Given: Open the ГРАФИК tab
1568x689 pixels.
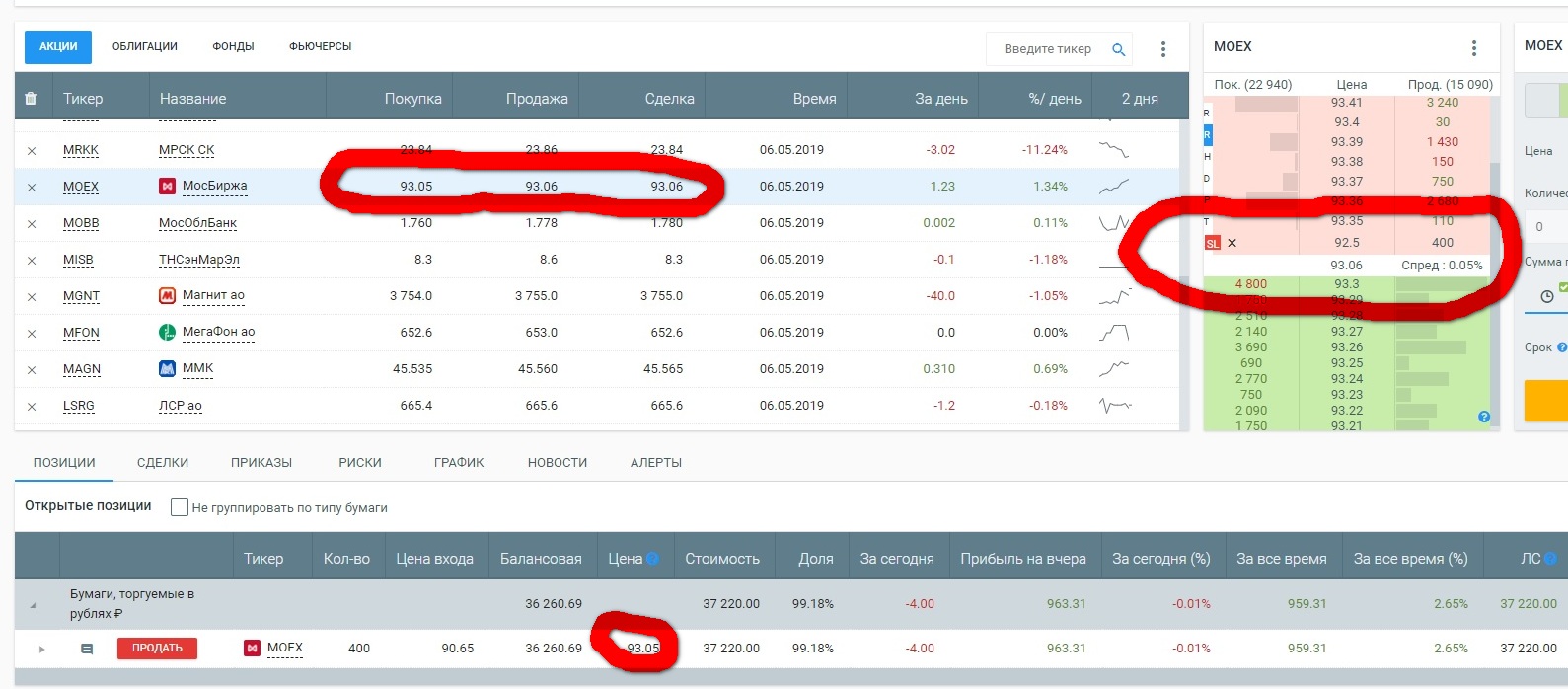Looking at the screenshot, I should [x=459, y=463].
